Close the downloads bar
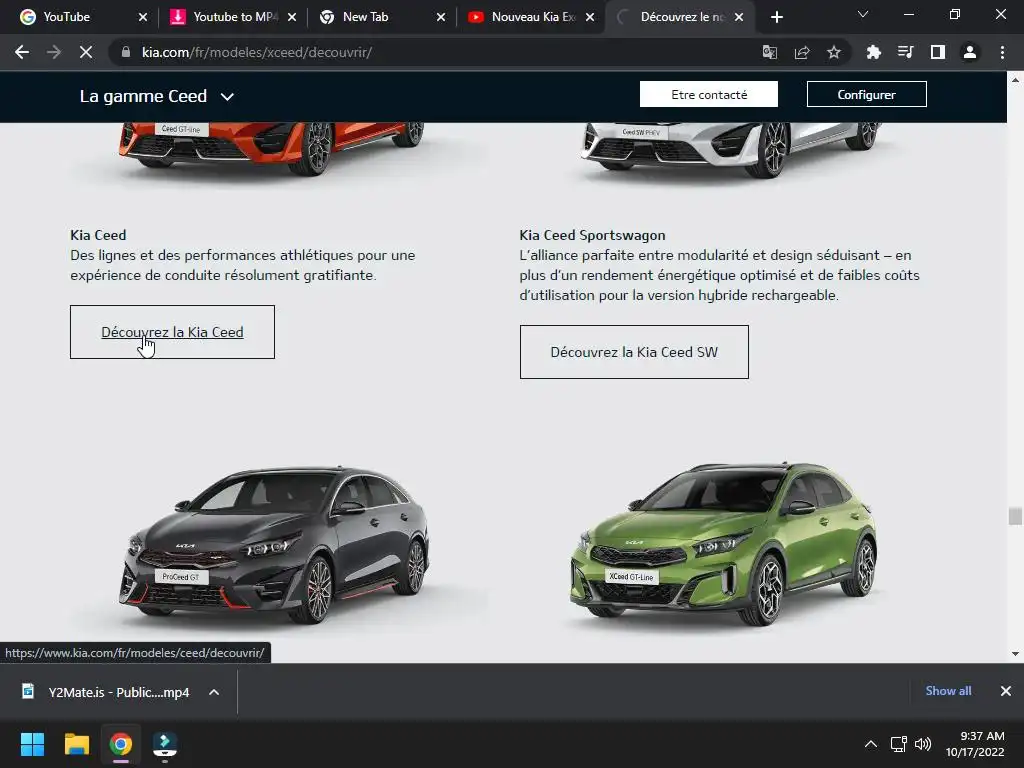This screenshot has width=1024, height=768. click(x=1006, y=691)
